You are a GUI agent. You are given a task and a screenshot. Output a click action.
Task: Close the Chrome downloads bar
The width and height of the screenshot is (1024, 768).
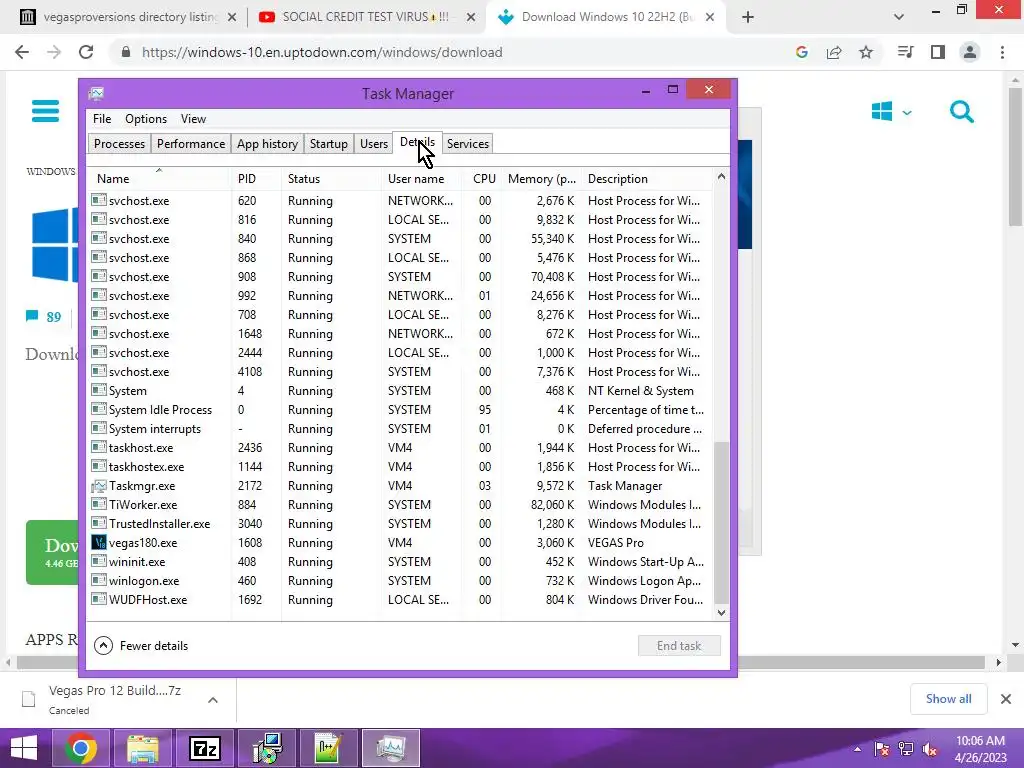pyautogui.click(x=1006, y=699)
